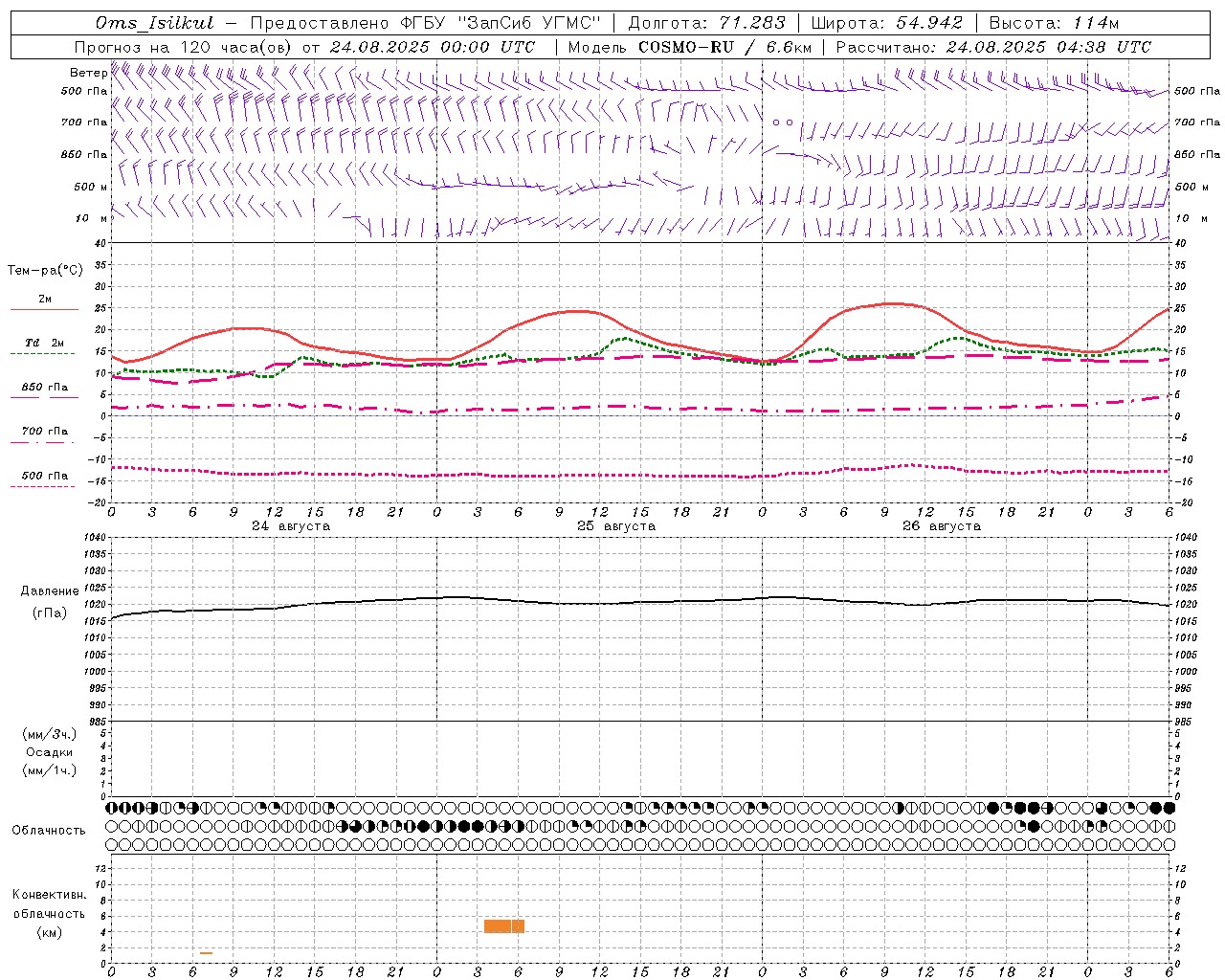The height and width of the screenshot is (980, 1225).
Task: Click the 24 августа date label
Action: 291,526
